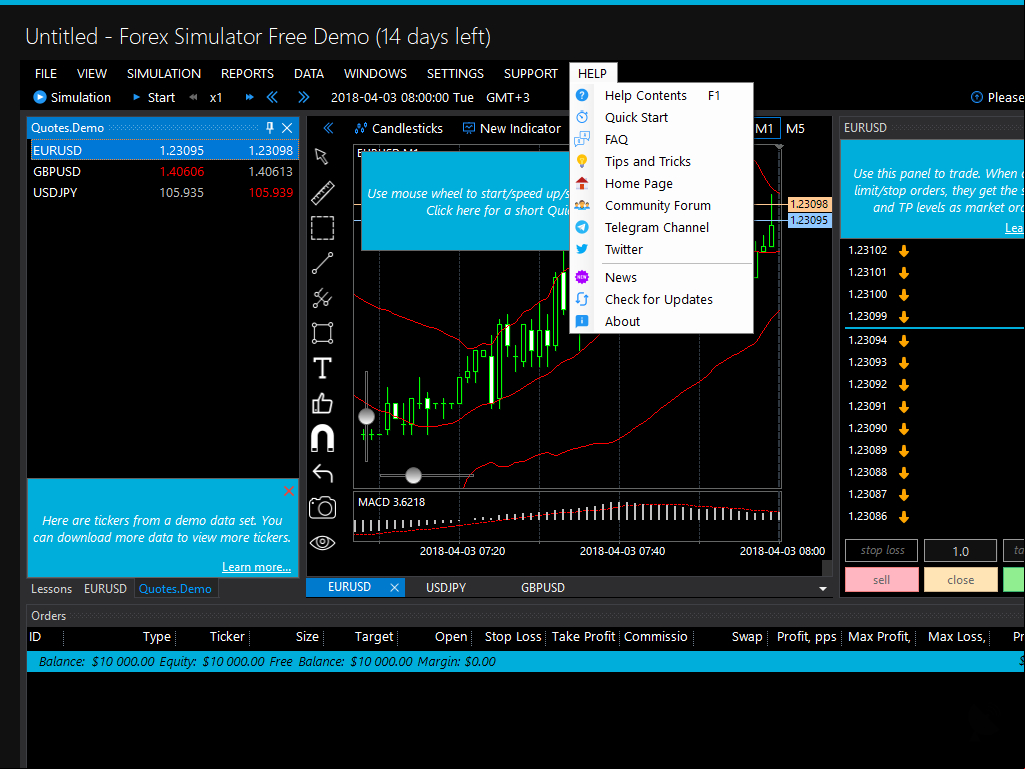The height and width of the screenshot is (769, 1025).
Task: Click the lot size 1.0 field
Action: tap(960, 551)
